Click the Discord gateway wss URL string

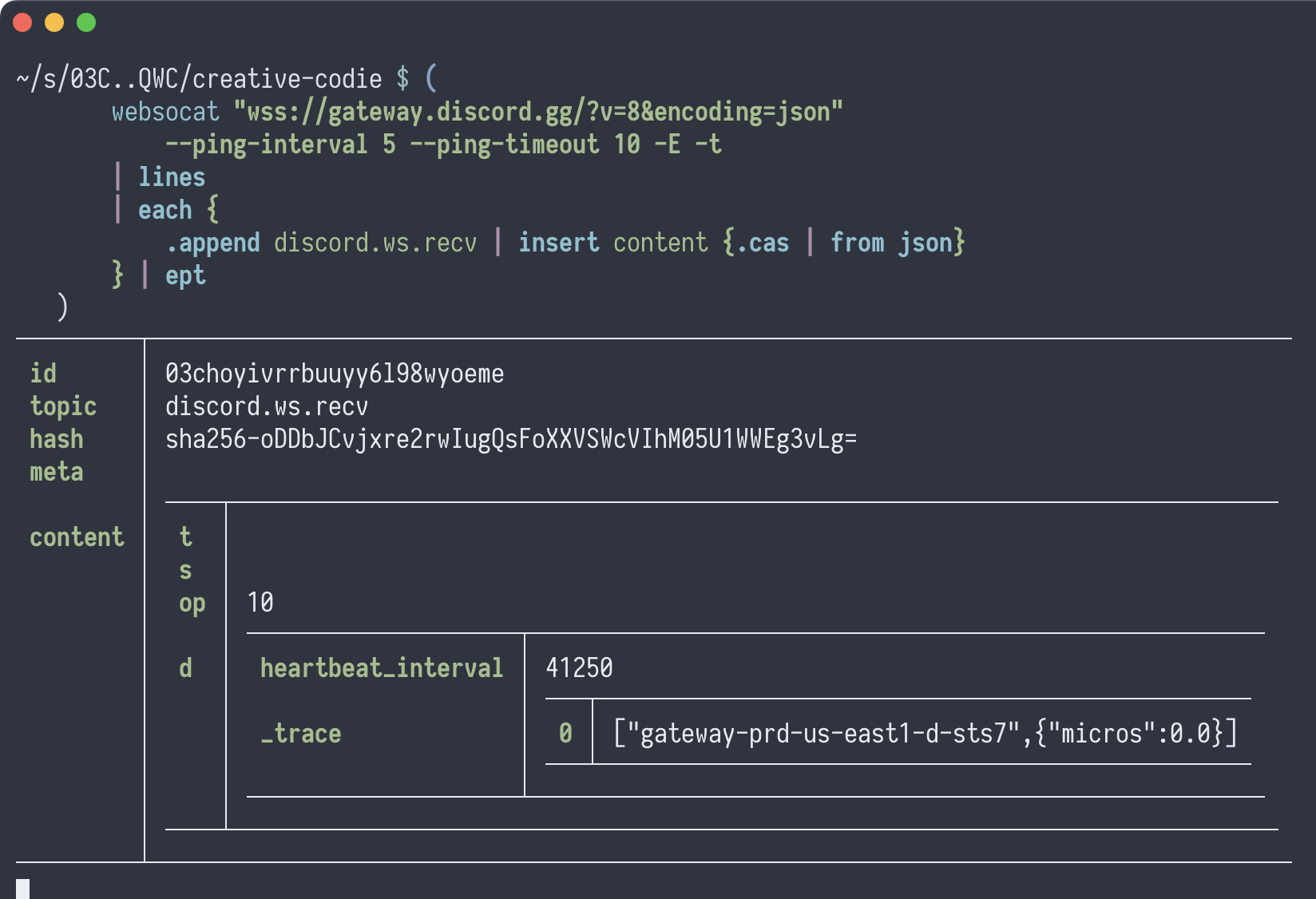click(x=537, y=112)
